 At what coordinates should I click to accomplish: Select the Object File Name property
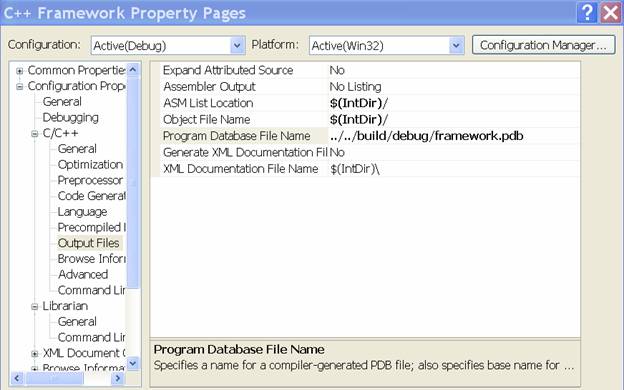pos(207,119)
